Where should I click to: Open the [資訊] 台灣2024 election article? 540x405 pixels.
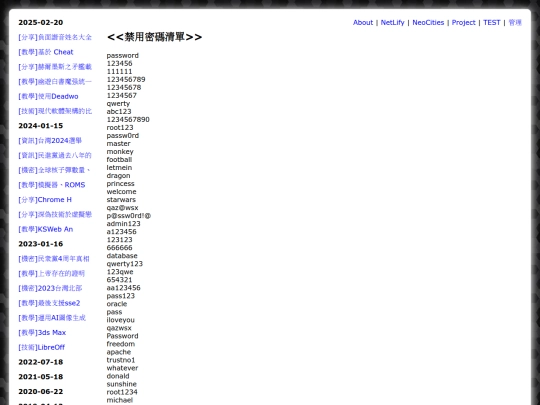point(50,141)
